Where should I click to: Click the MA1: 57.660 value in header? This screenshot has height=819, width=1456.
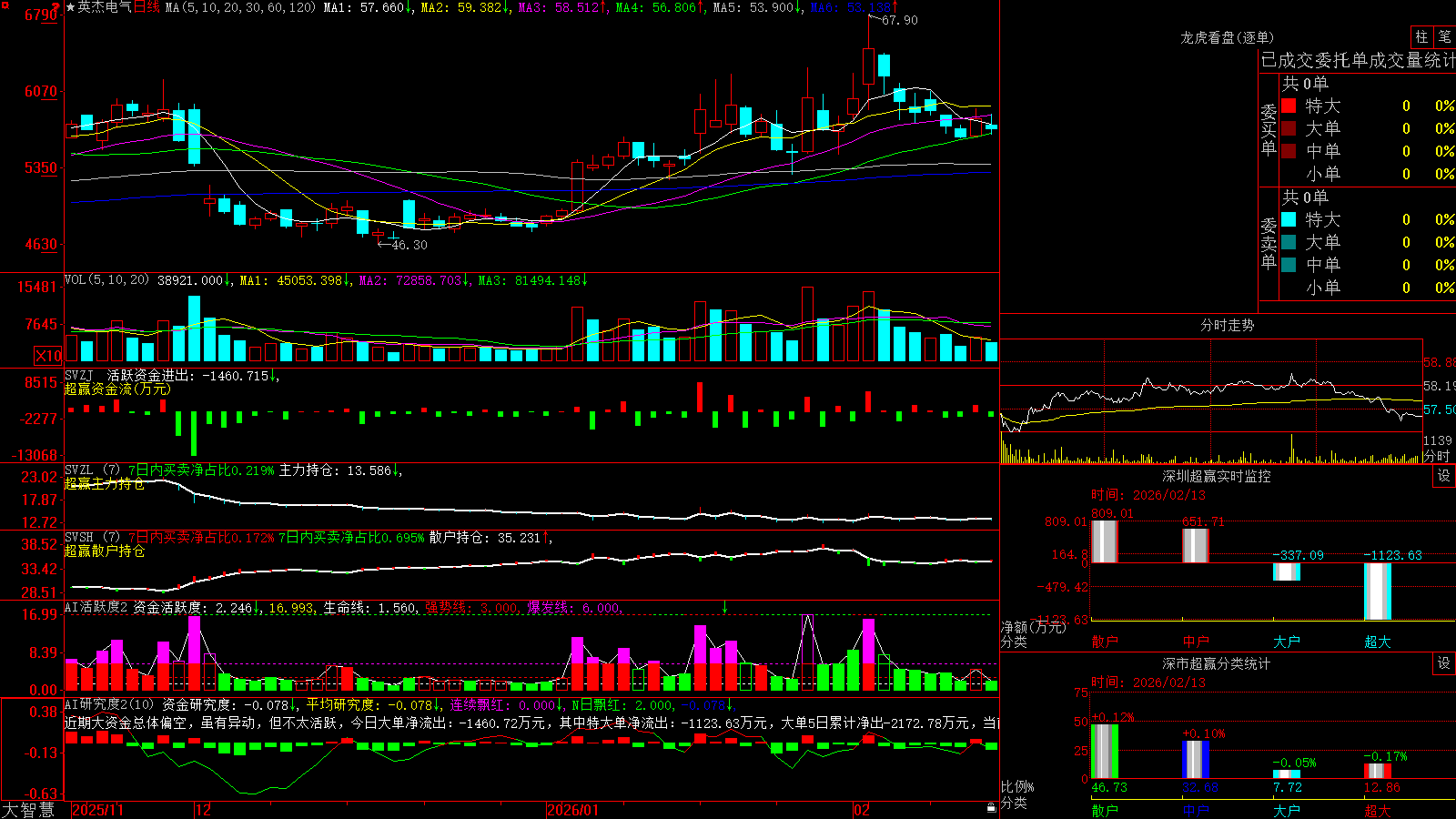click(364, 7)
